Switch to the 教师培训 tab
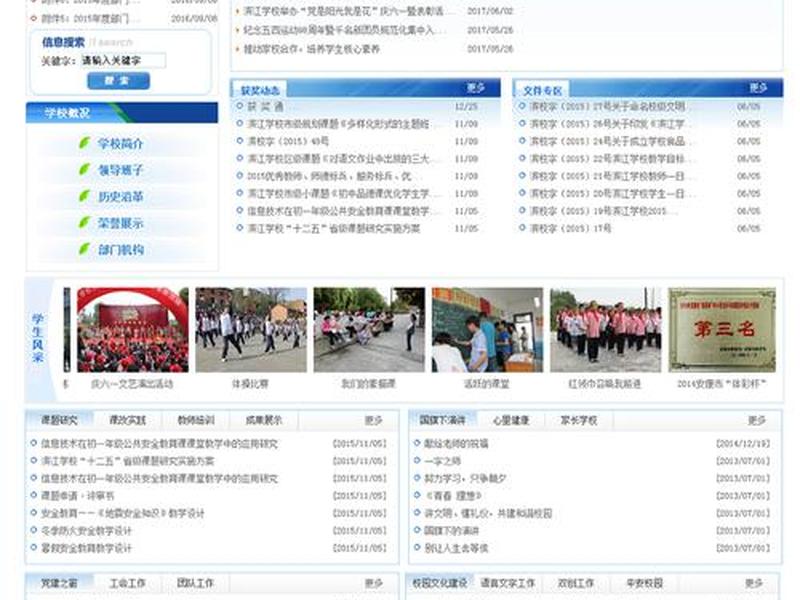Screen dimensions: 800x600 196,420
